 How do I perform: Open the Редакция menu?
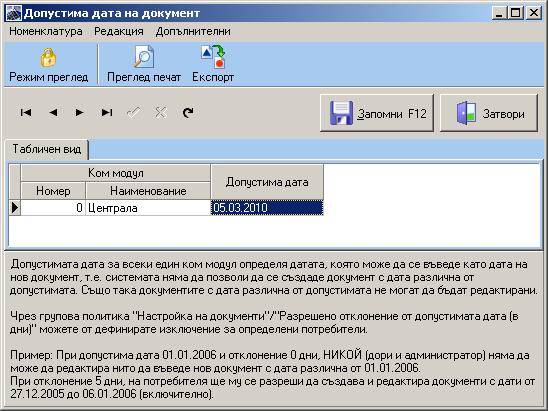pyautogui.click(x=119, y=31)
